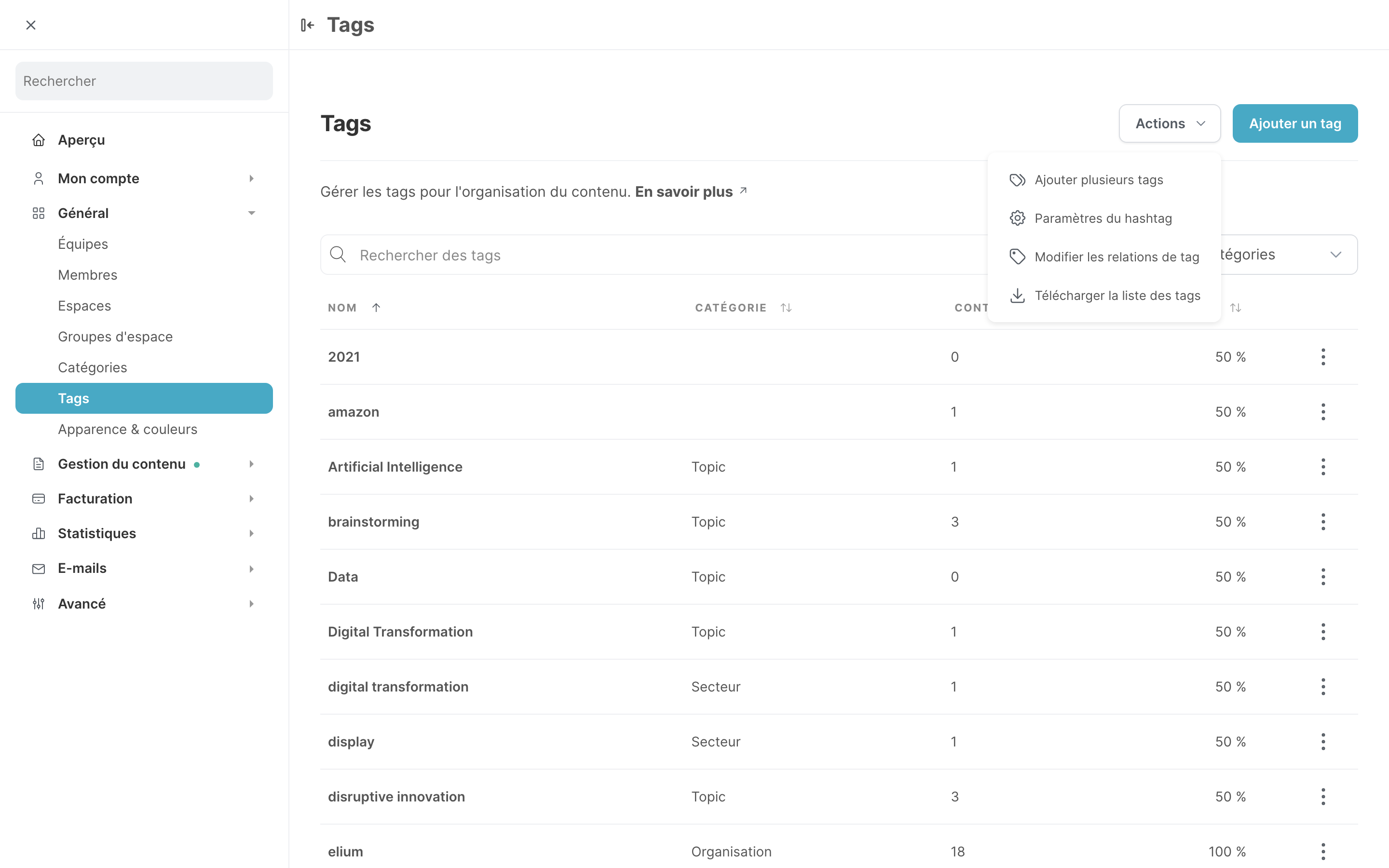Expand the Mon compte section arrow
The width and height of the screenshot is (1389, 868).
tap(251, 178)
